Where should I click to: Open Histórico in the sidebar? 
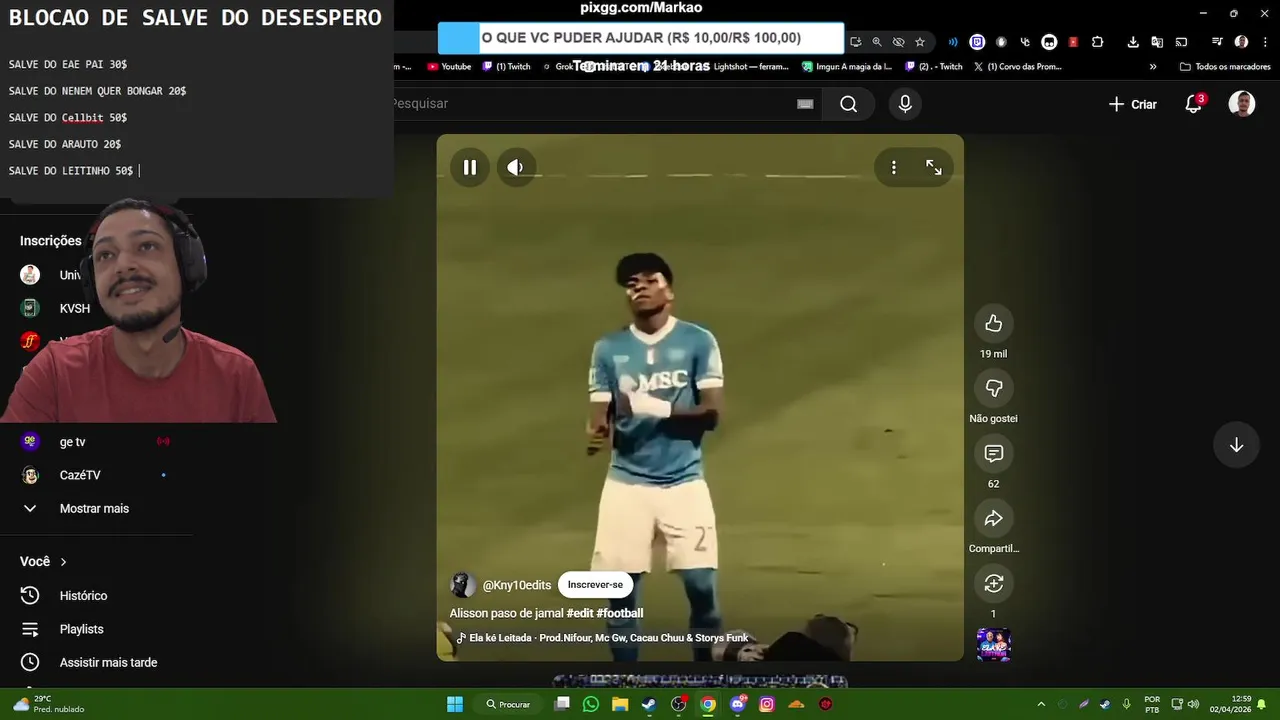(83, 596)
